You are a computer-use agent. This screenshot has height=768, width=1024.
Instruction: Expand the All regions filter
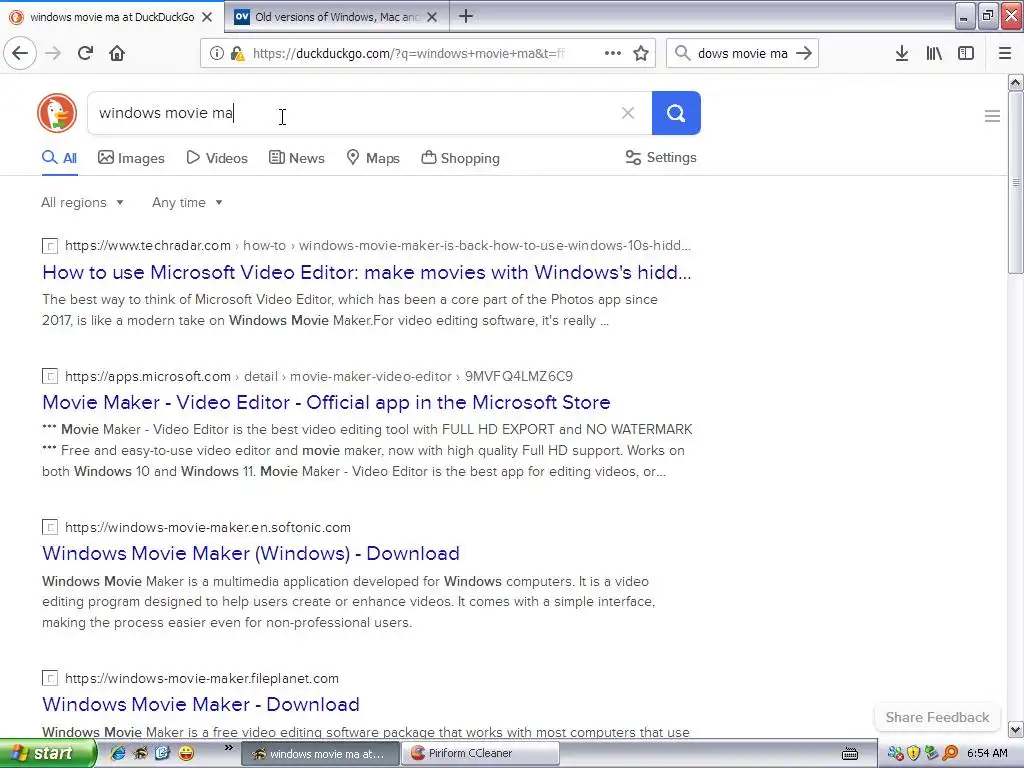[x=82, y=202]
